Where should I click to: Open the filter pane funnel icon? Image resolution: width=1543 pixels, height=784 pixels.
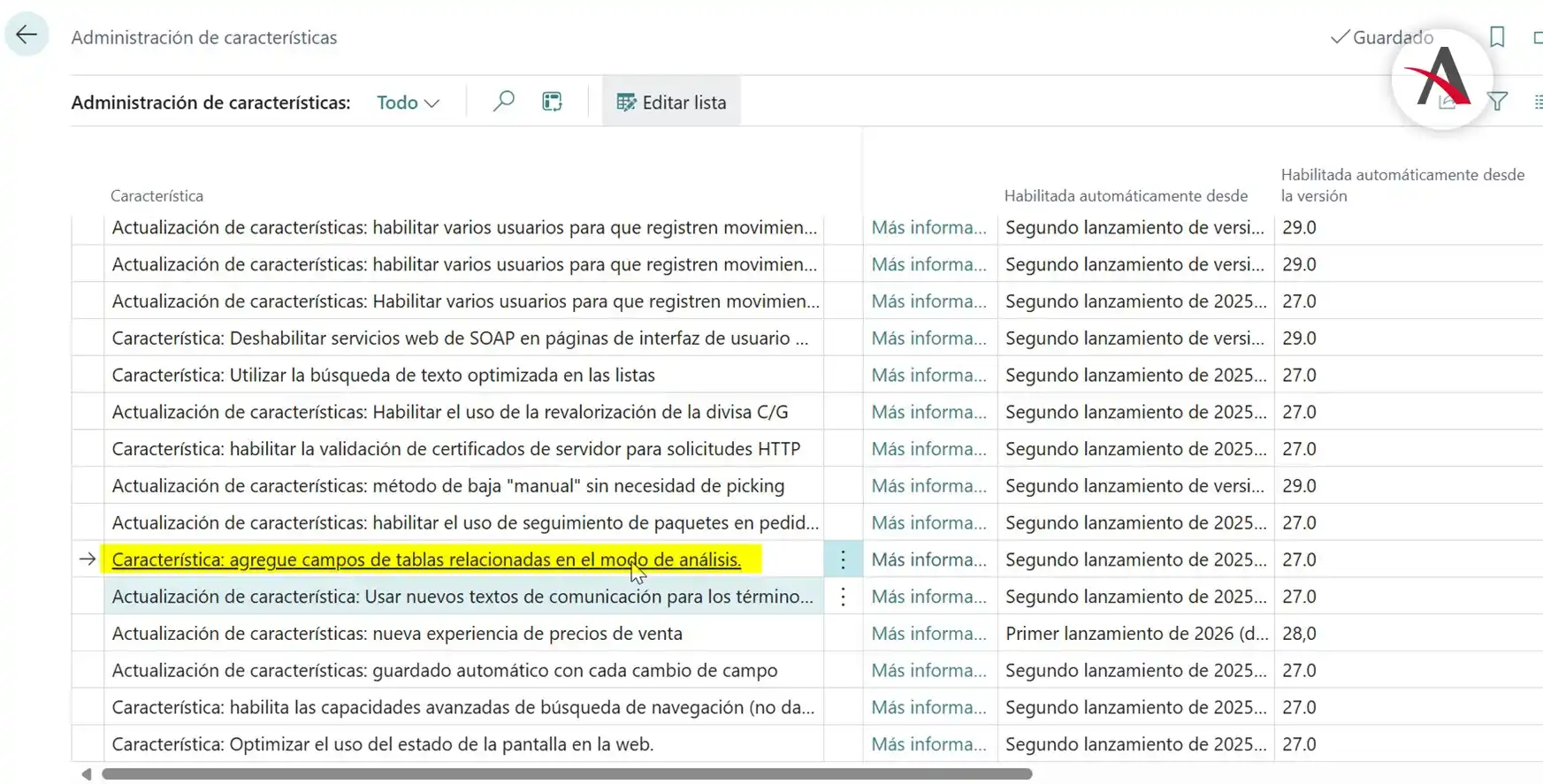(1497, 102)
